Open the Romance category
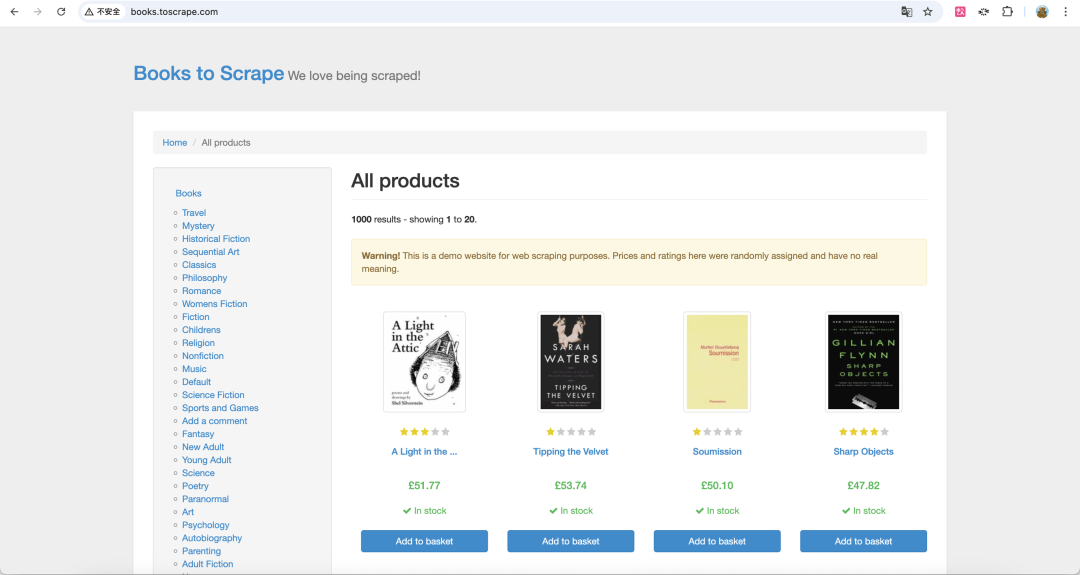This screenshot has height=575, width=1080. tap(201, 291)
